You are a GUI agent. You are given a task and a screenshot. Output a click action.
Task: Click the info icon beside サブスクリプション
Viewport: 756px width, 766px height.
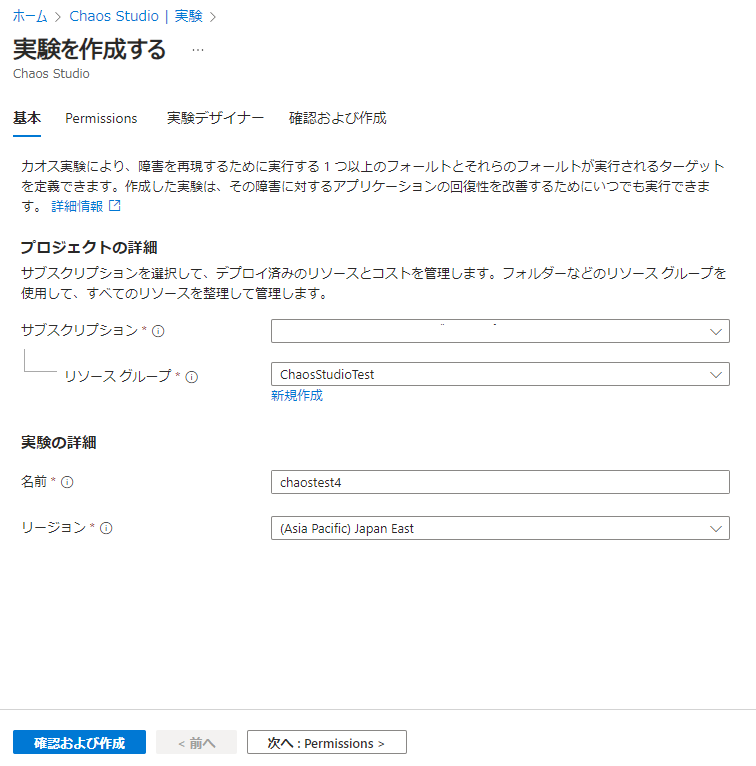(x=158, y=331)
